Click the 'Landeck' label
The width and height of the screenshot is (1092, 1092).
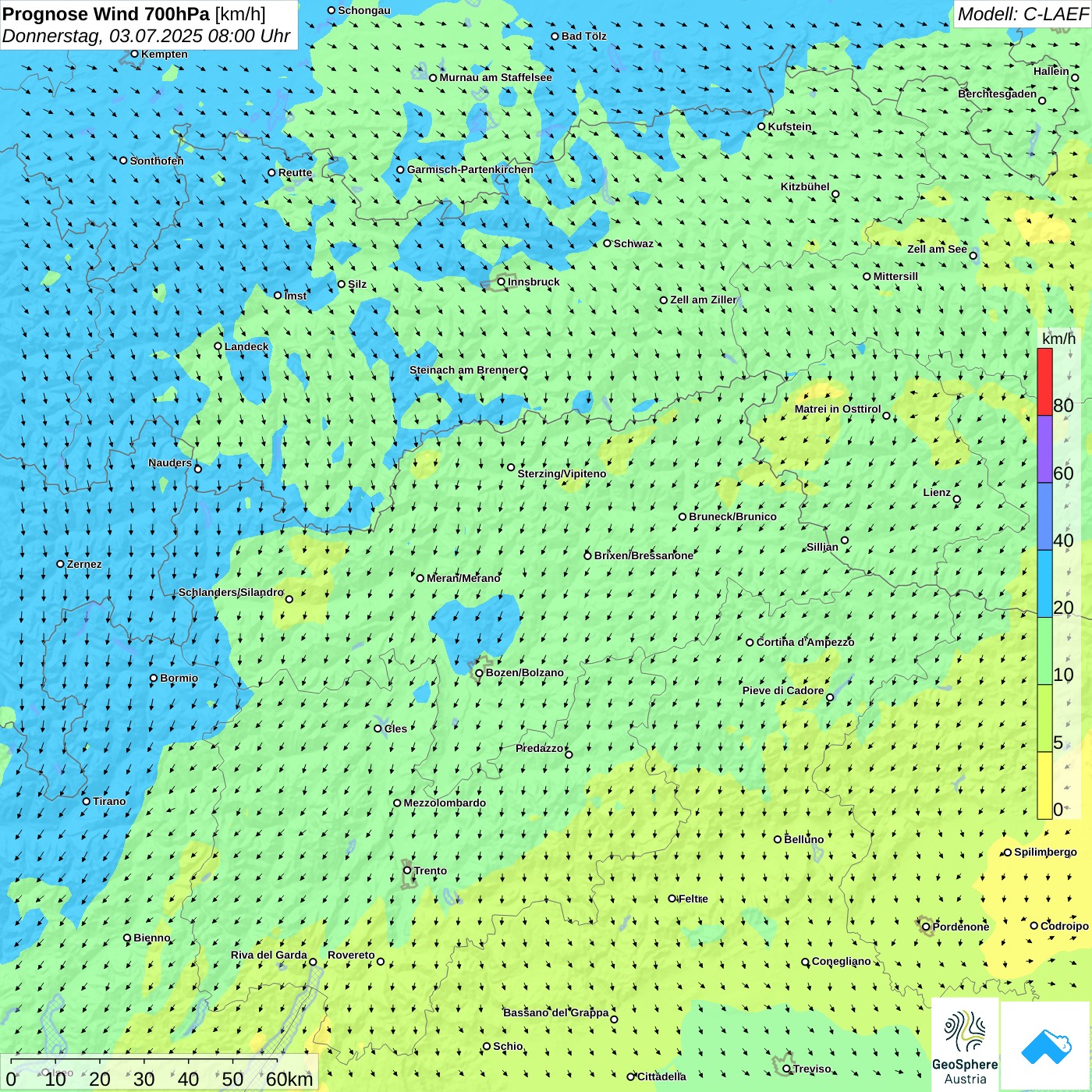click(246, 346)
